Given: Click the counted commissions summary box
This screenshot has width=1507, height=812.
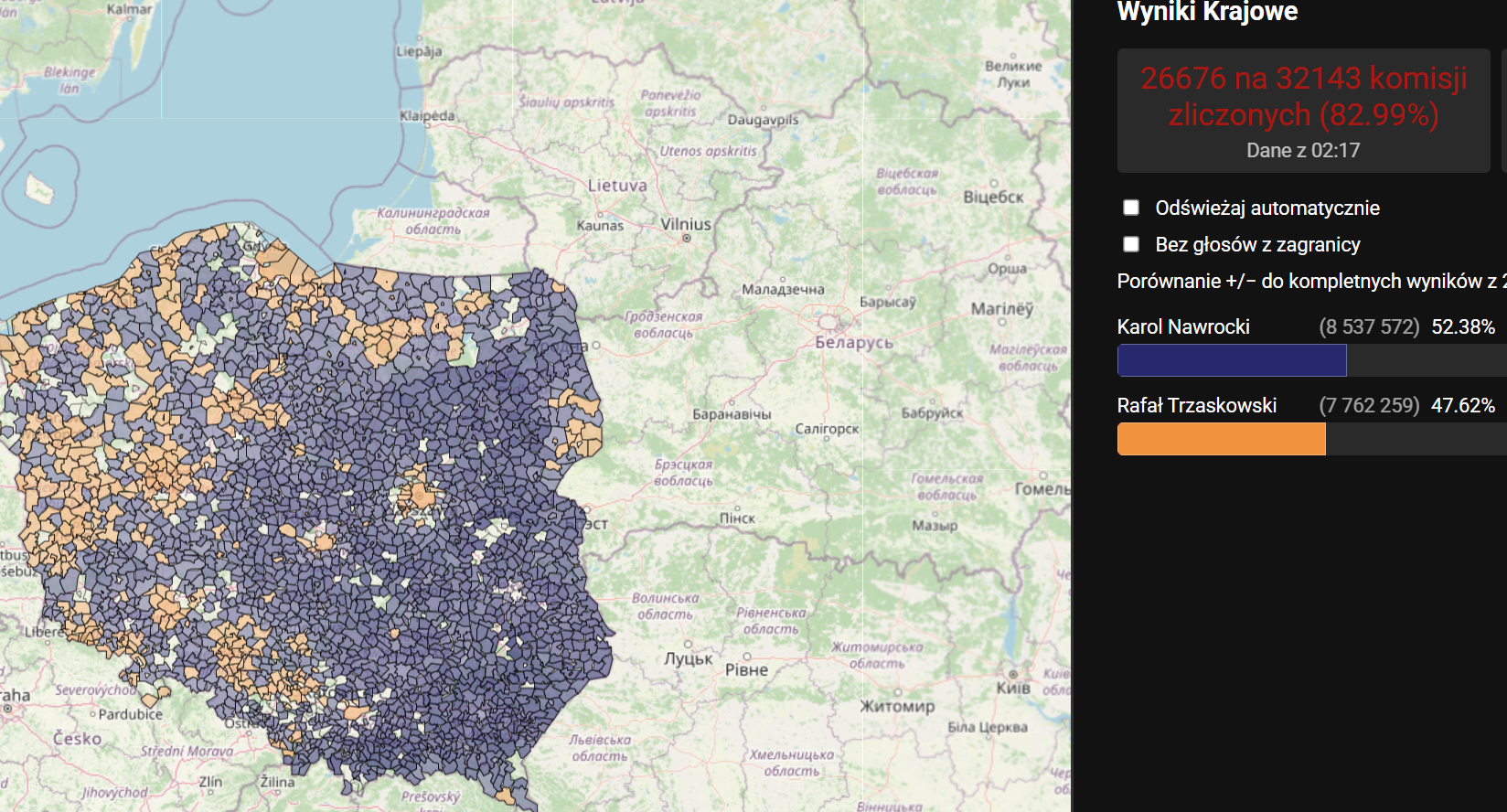Looking at the screenshot, I should [1303, 110].
